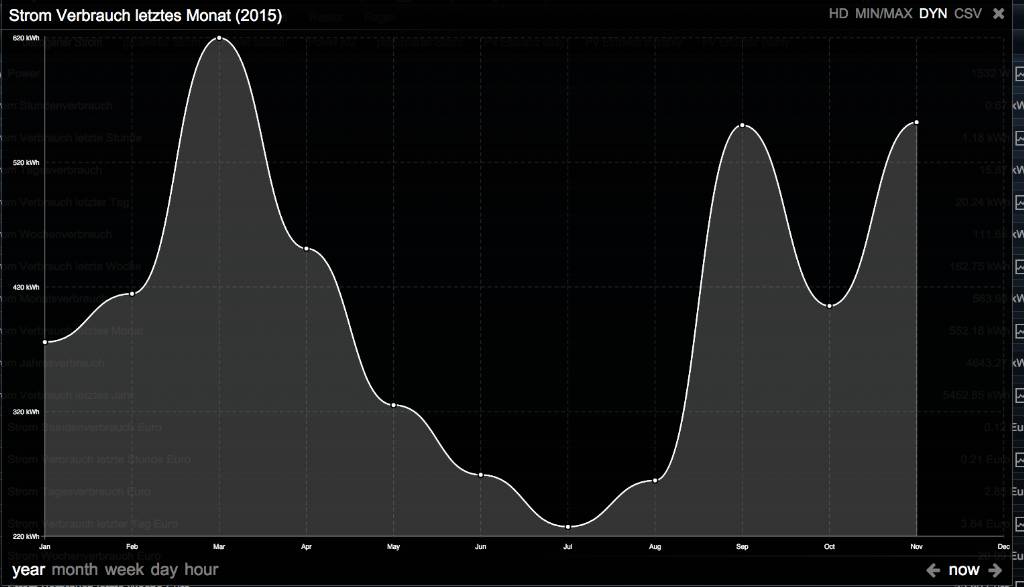Open chart icon beside the 20.24 kWh value
Viewport: 1024px width, 587px height.
click(1018, 202)
